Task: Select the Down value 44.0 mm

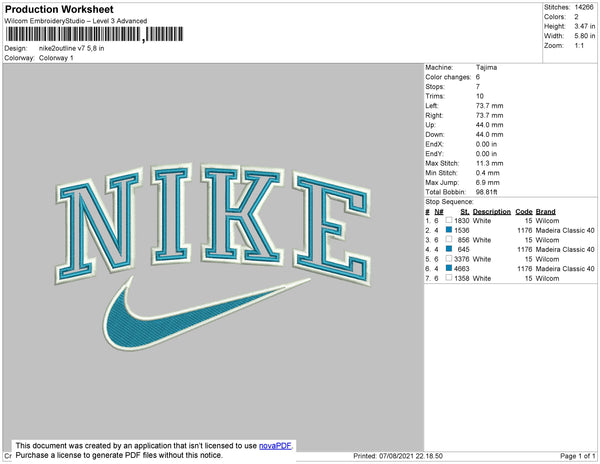Action: pos(489,134)
